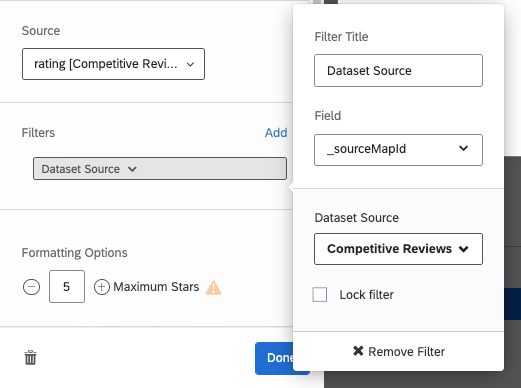
Task: Click the Filter Title input field
Action: [398, 70]
